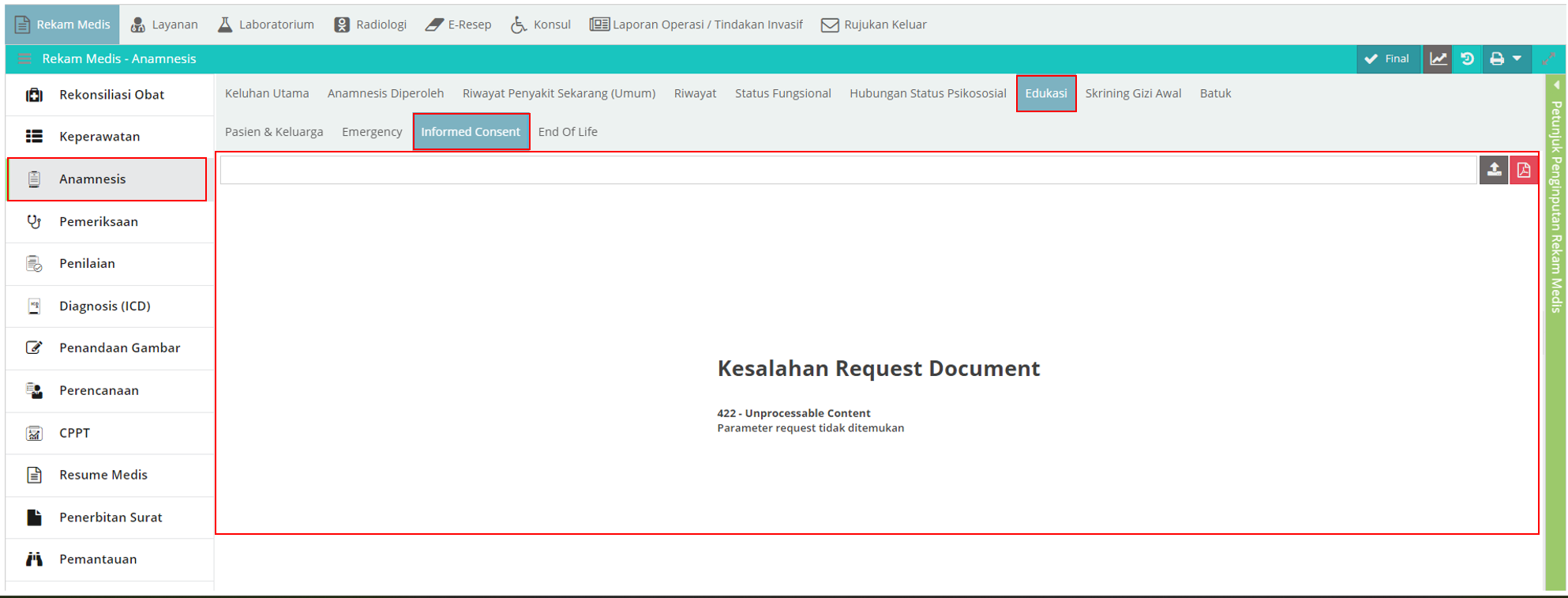
Task: Click the Keperawatan list icon
Action: point(34,137)
